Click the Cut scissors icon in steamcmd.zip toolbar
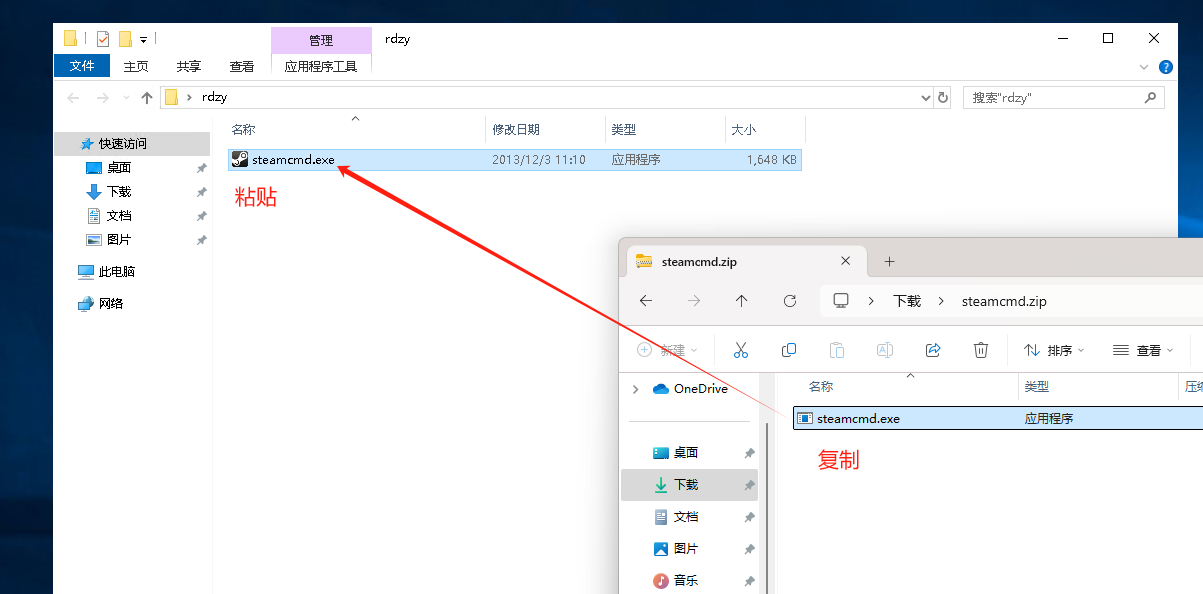Viewport: 1203px width, 594px height. (x=741, y=350)
